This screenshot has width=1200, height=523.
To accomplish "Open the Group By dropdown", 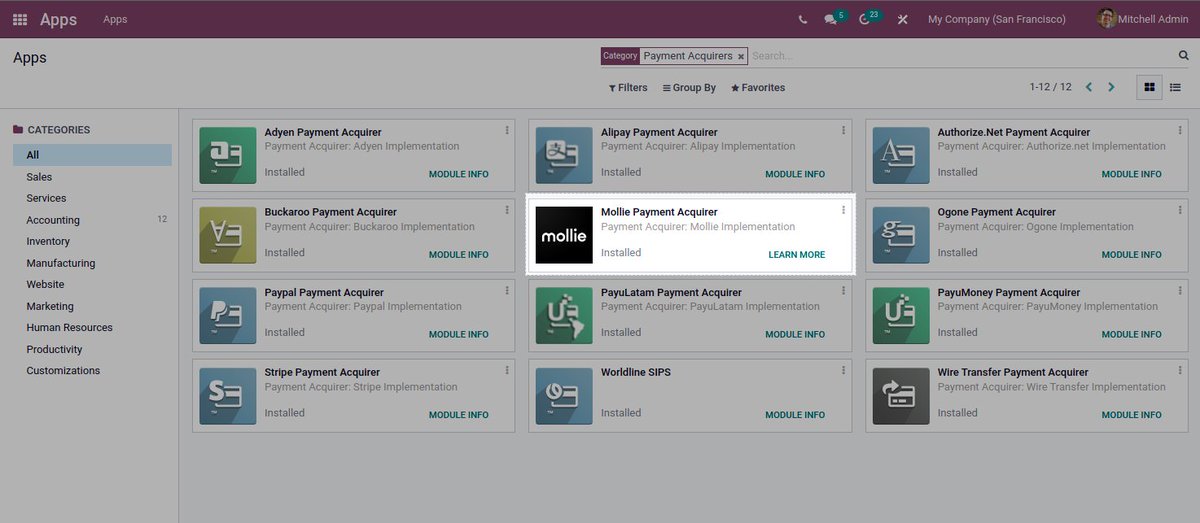I will click(689, 88).
